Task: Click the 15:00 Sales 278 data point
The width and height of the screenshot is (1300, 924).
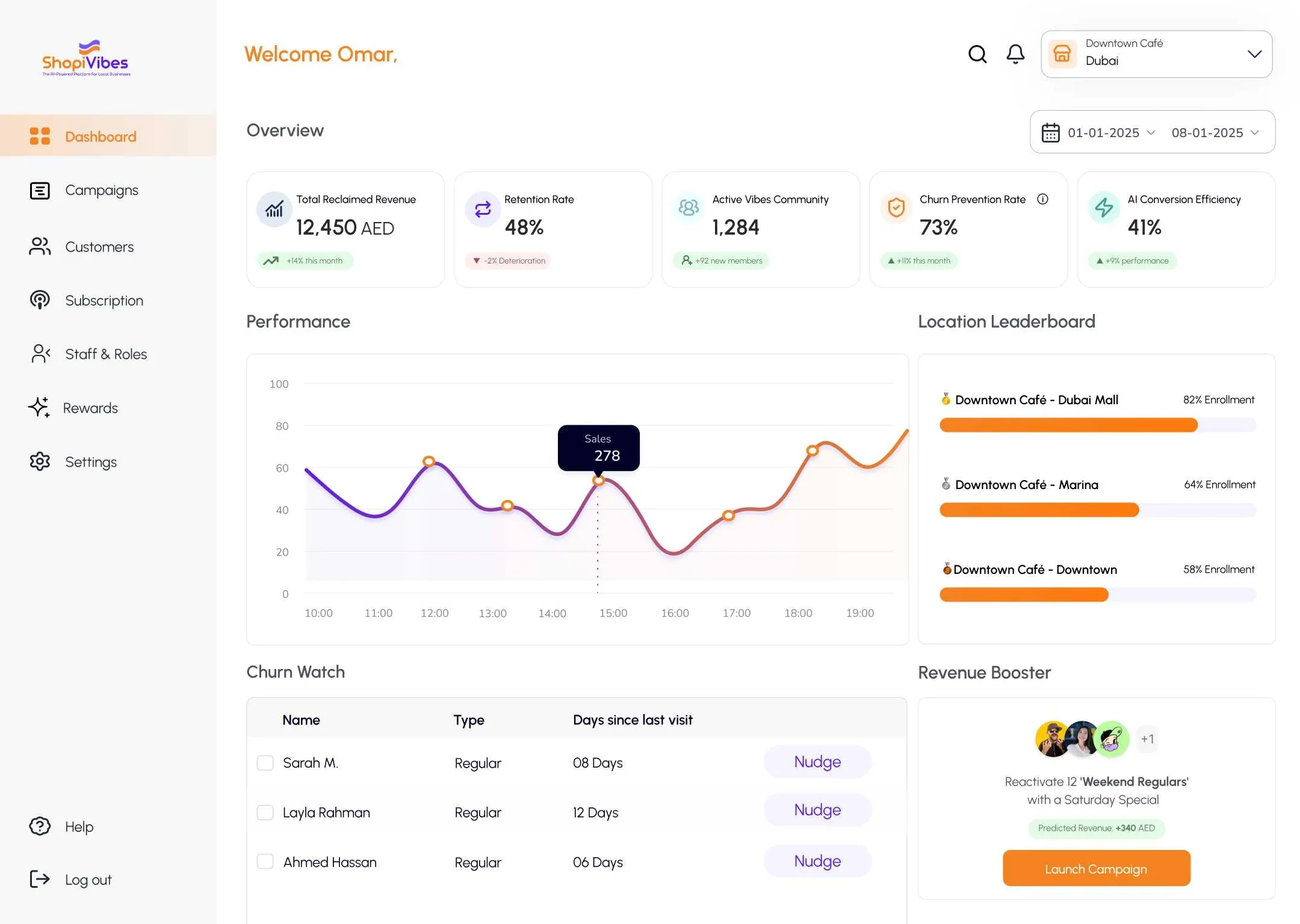Action: tap(598, 480)
